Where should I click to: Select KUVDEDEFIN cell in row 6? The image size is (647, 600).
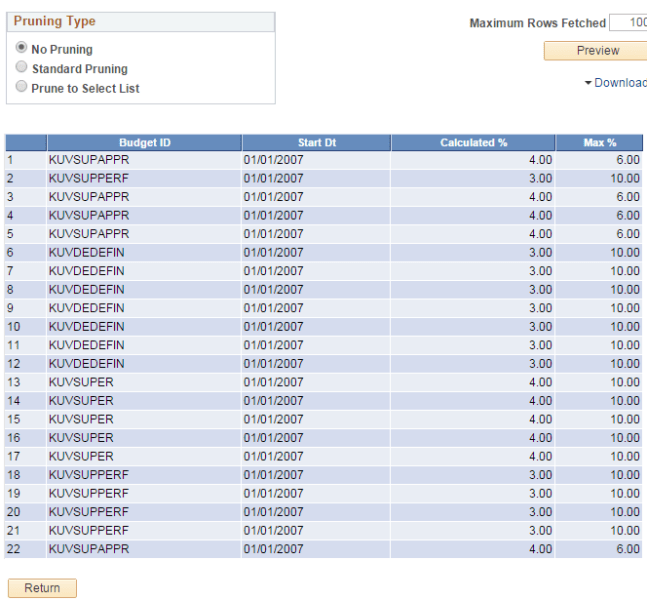click(87, 252)
